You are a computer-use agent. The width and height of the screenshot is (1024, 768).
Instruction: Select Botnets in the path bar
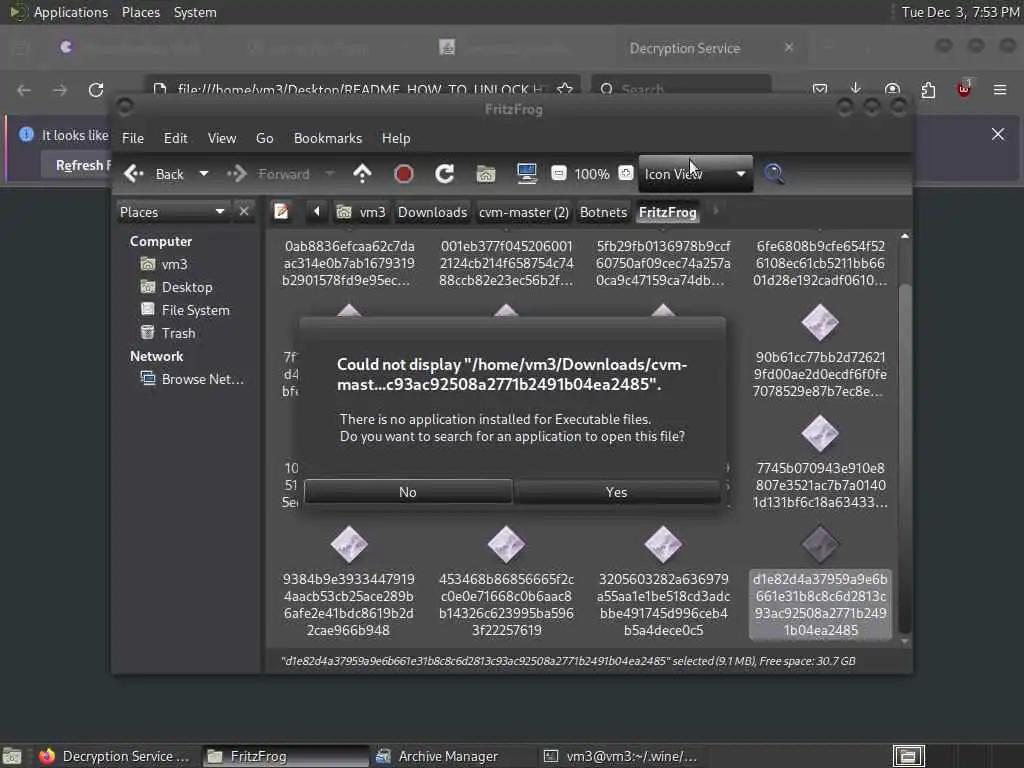click(x=603, y=212)
